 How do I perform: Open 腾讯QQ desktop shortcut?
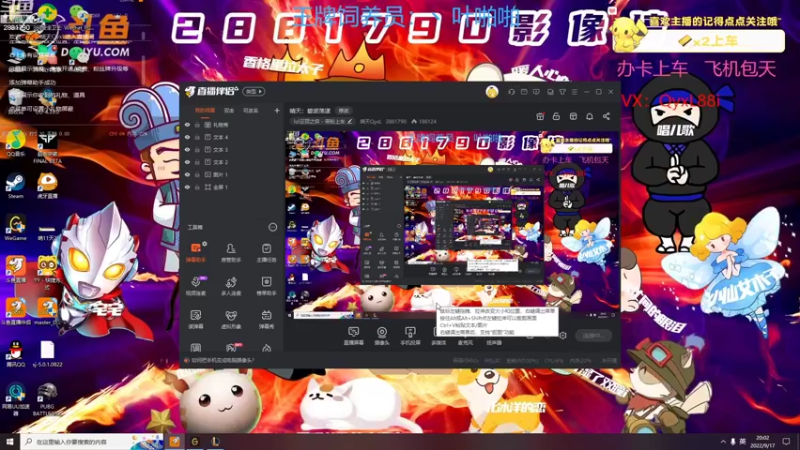click(15, 354)
